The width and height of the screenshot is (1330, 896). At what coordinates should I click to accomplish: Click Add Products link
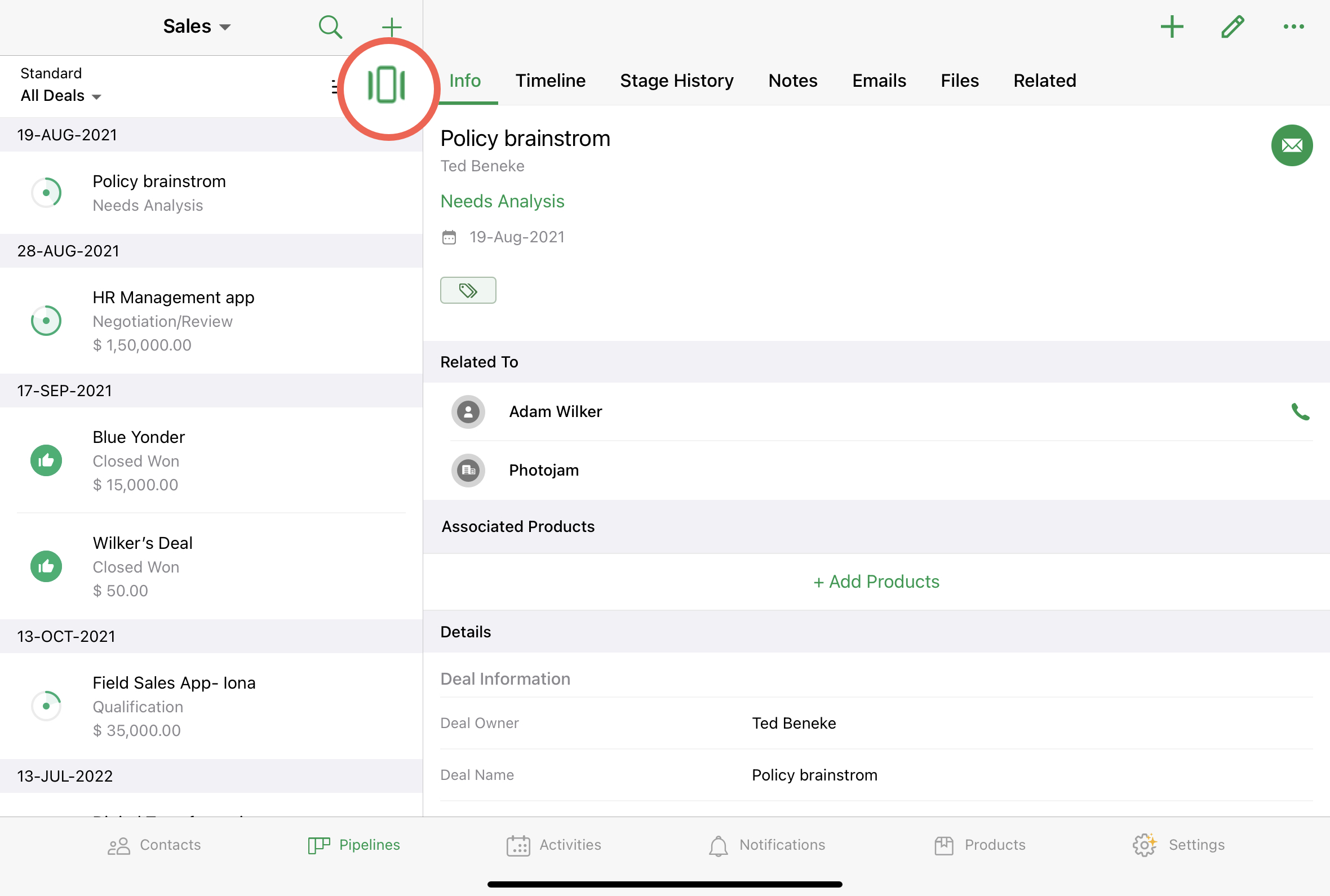[876, 582]
